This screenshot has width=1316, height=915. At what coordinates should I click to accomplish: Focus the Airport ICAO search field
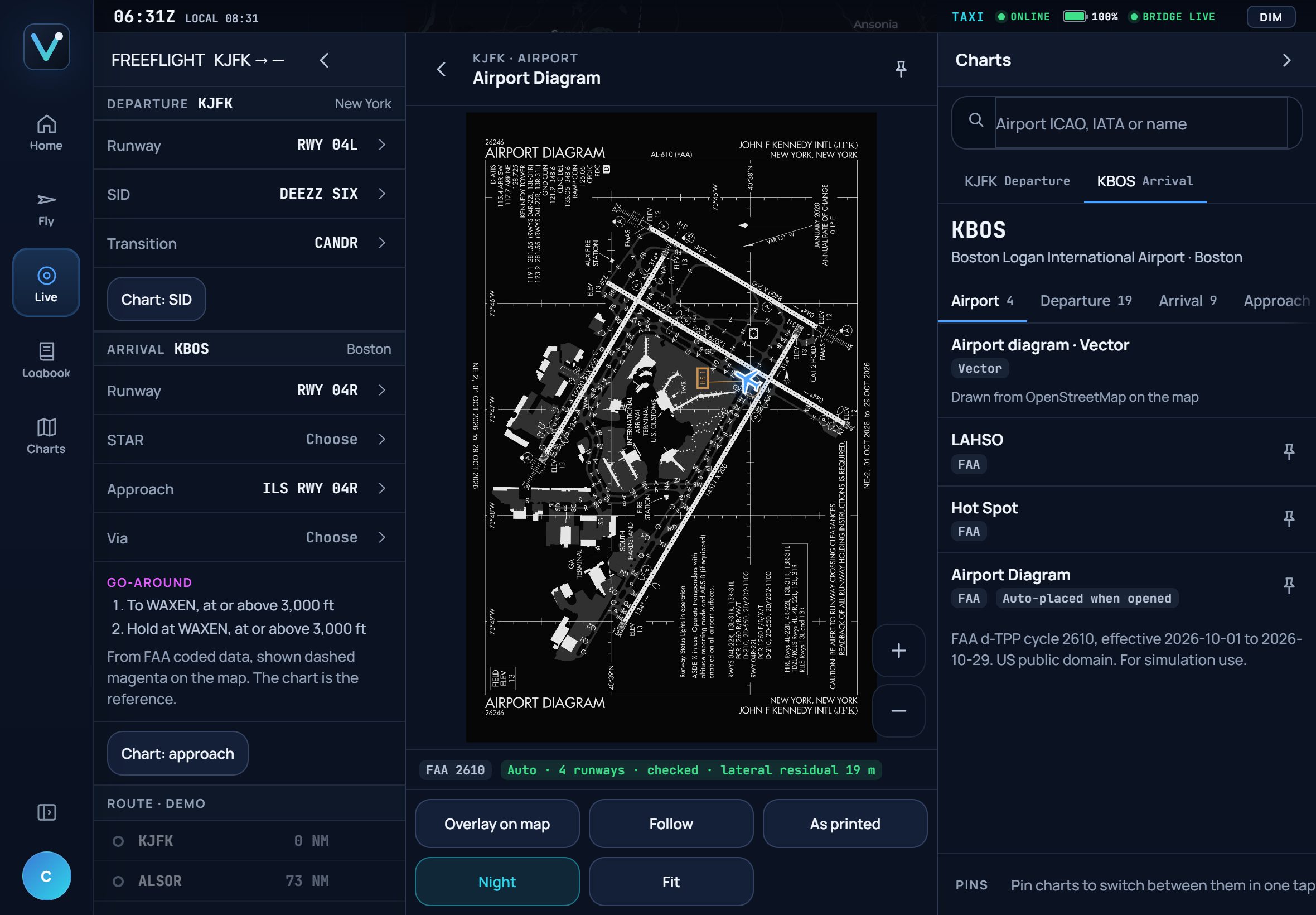pyautogui.click(x=1141, y=123)
